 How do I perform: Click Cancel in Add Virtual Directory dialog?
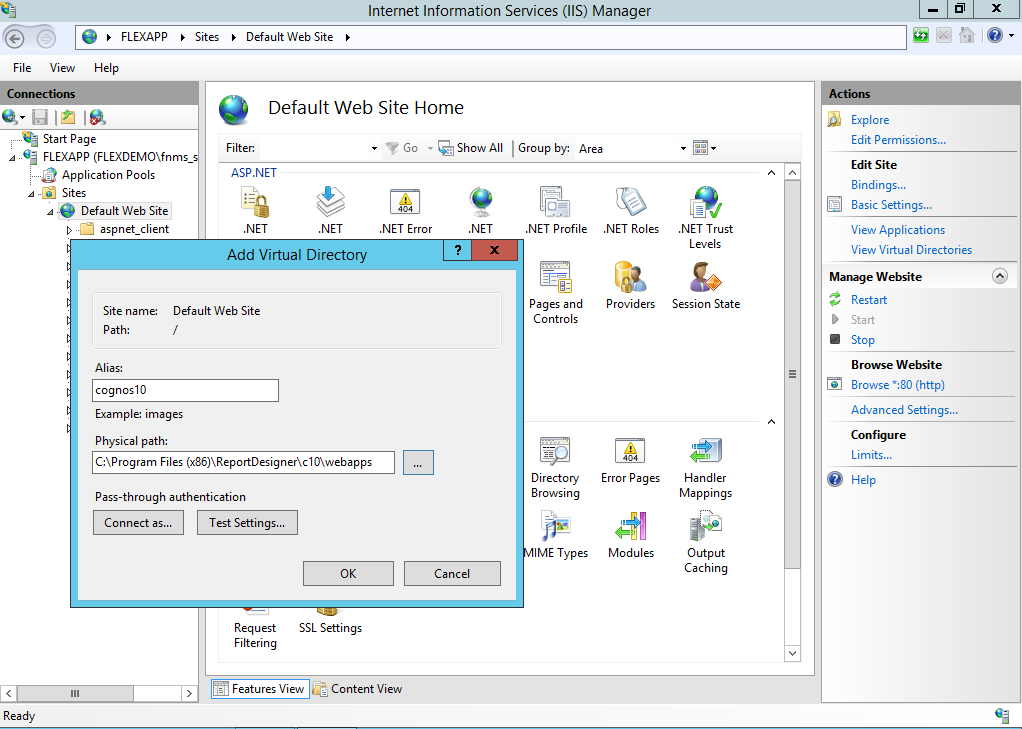452,573
